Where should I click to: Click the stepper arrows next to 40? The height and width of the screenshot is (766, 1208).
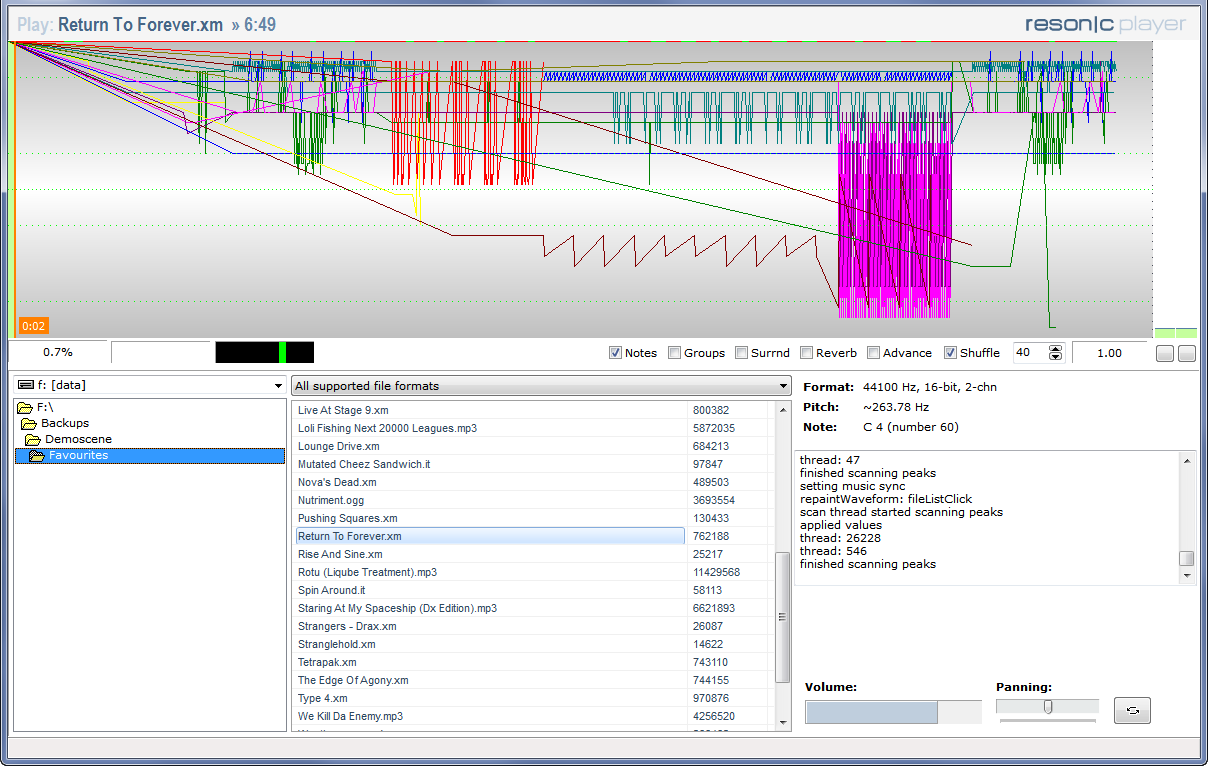(x=1056, y=353)
